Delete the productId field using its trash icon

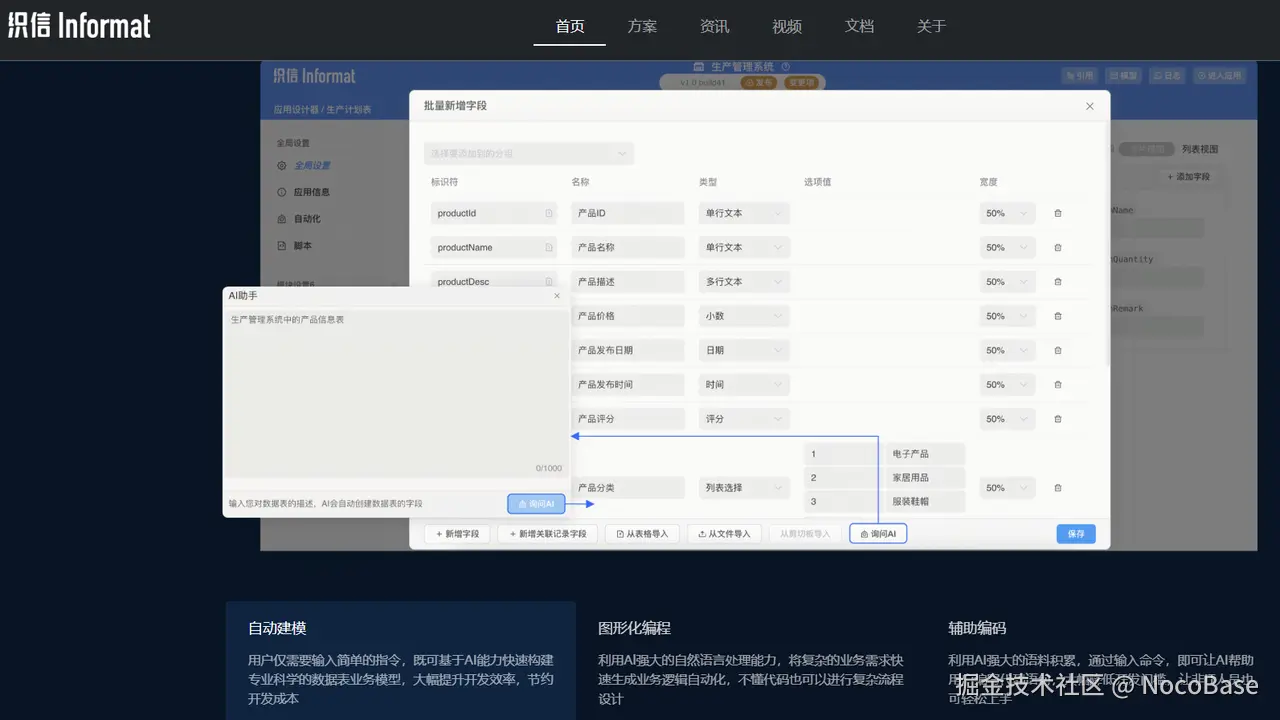click(1058, 213)
